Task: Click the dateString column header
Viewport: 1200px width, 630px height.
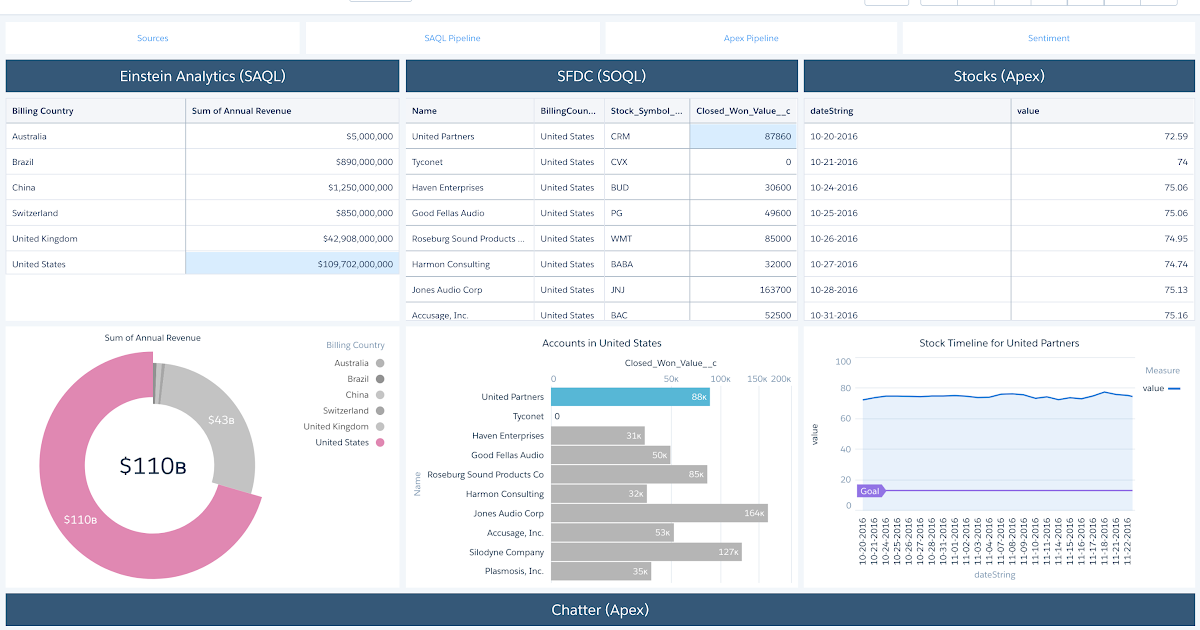Action: (x=907, y=111)
